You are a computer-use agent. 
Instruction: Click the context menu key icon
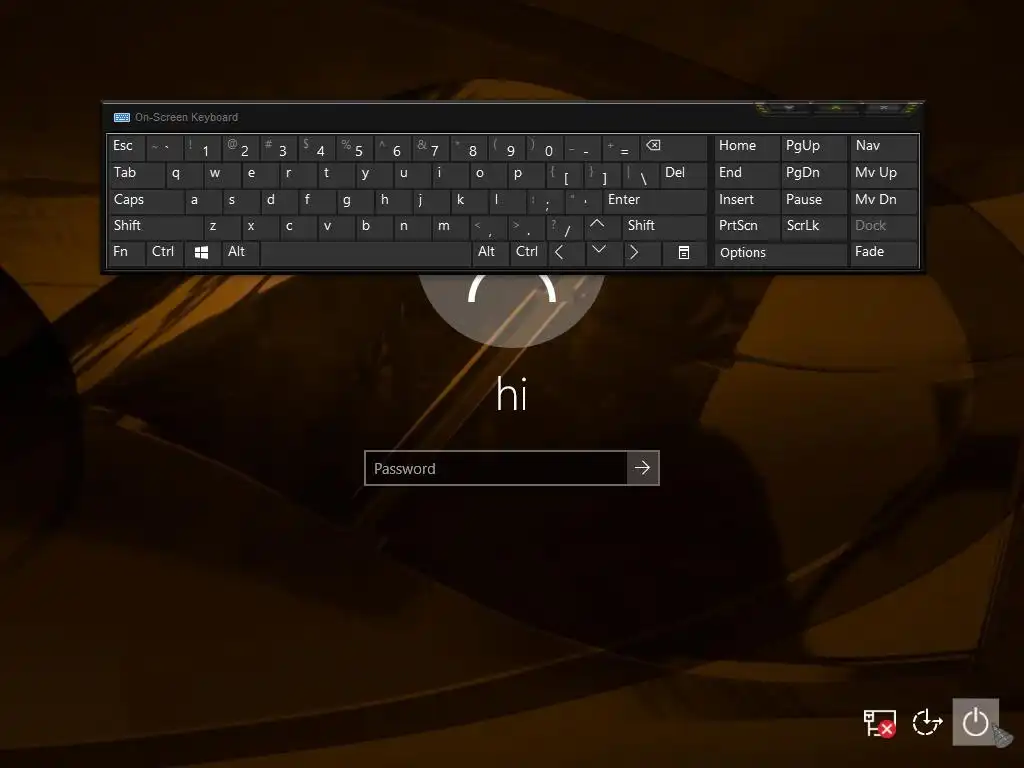[683, 252]
